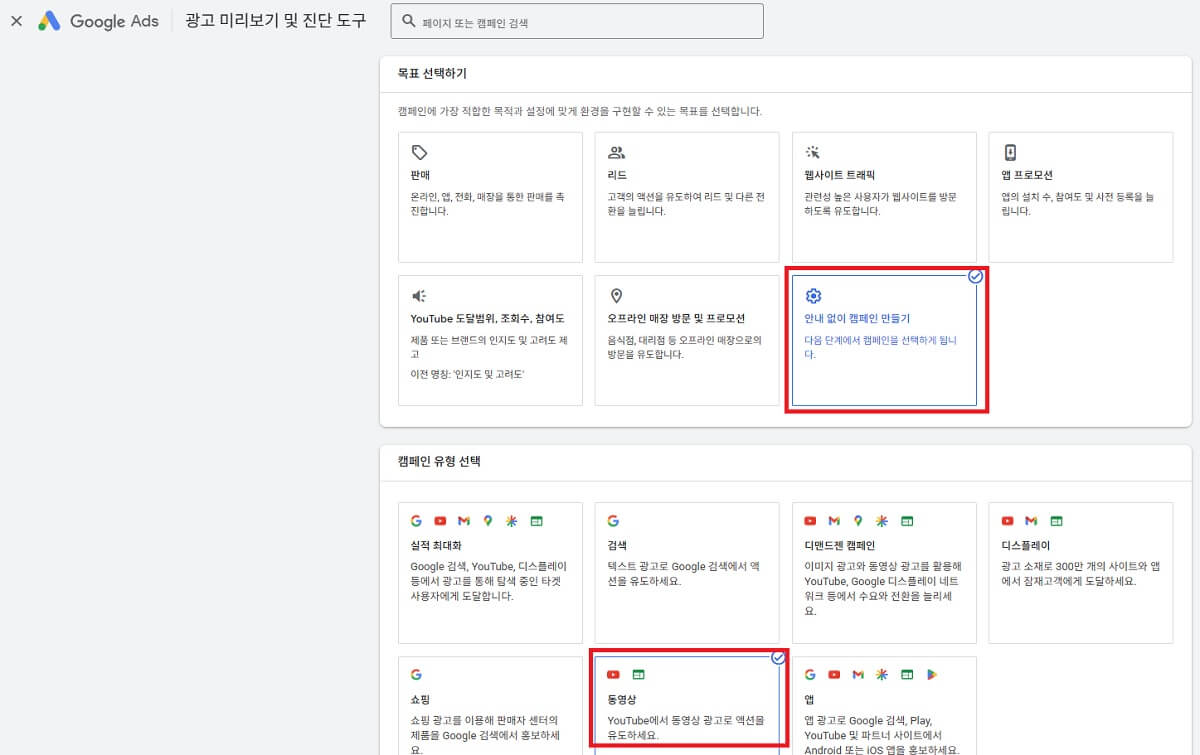Screen dimensions: 1200x755
Task: Select the 판매 goal title
Action: click(421, 175)
